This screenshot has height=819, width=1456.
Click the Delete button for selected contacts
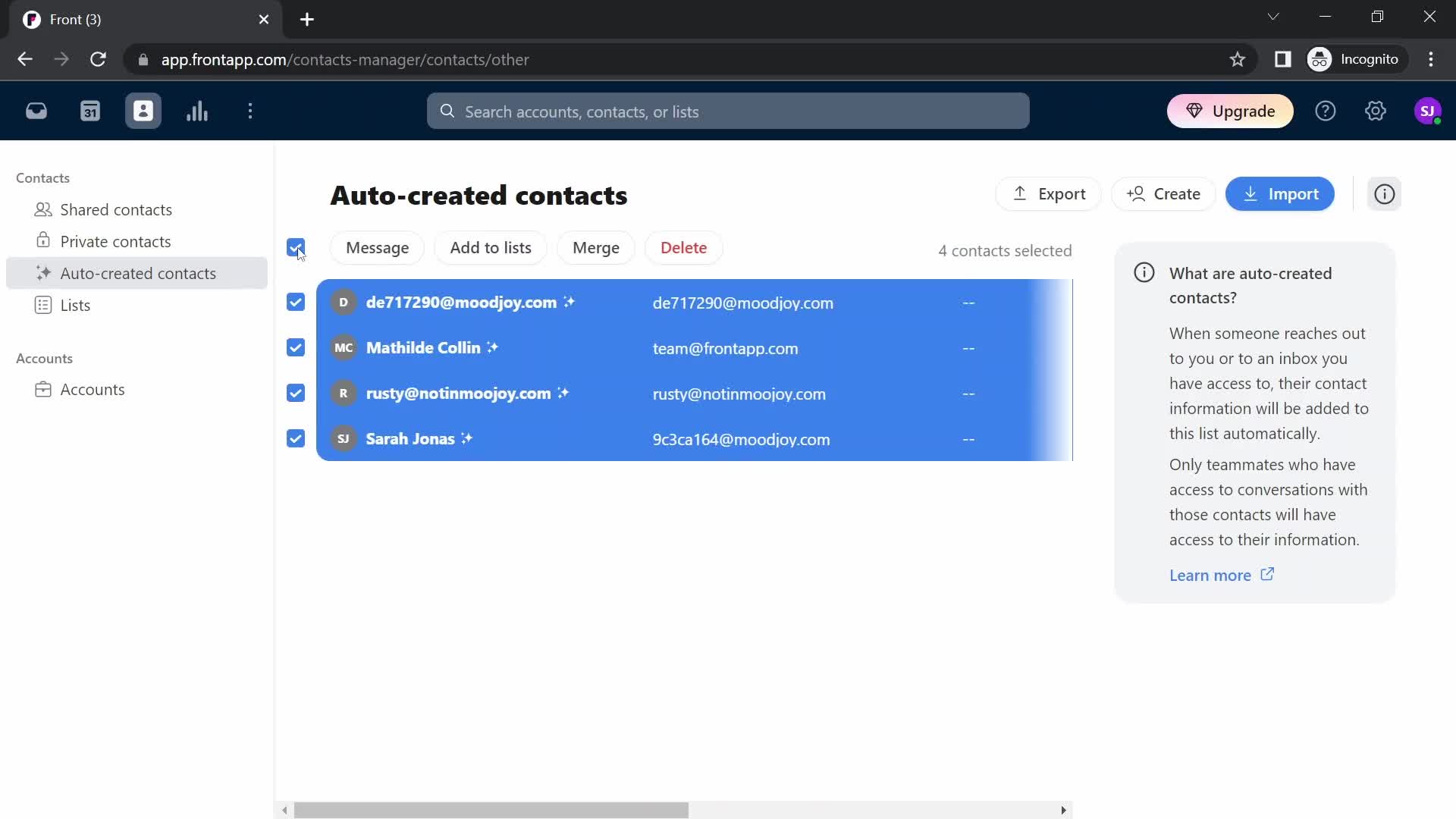pos(683,247)
